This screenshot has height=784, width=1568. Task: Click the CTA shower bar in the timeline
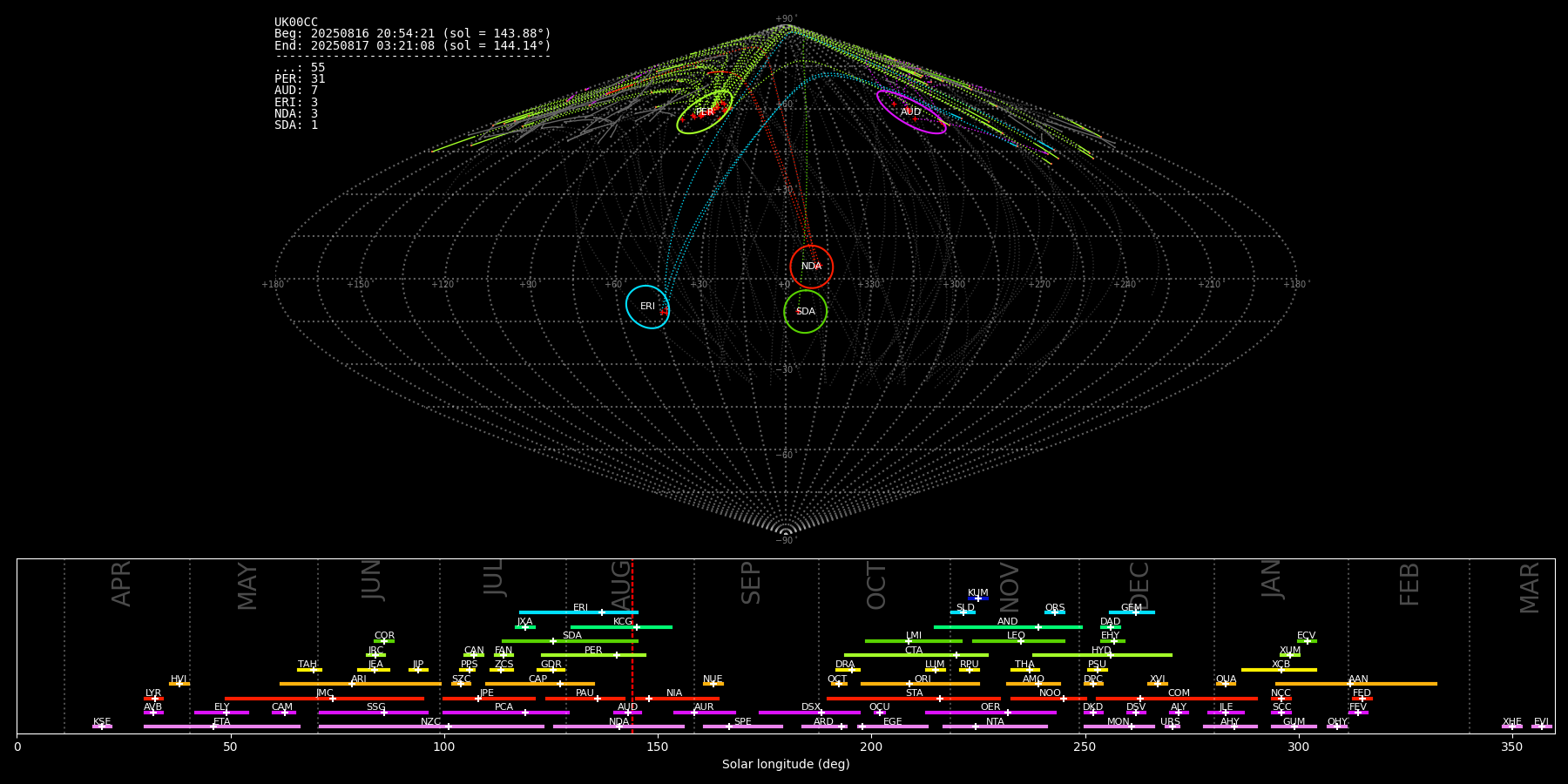coord(916,655)
